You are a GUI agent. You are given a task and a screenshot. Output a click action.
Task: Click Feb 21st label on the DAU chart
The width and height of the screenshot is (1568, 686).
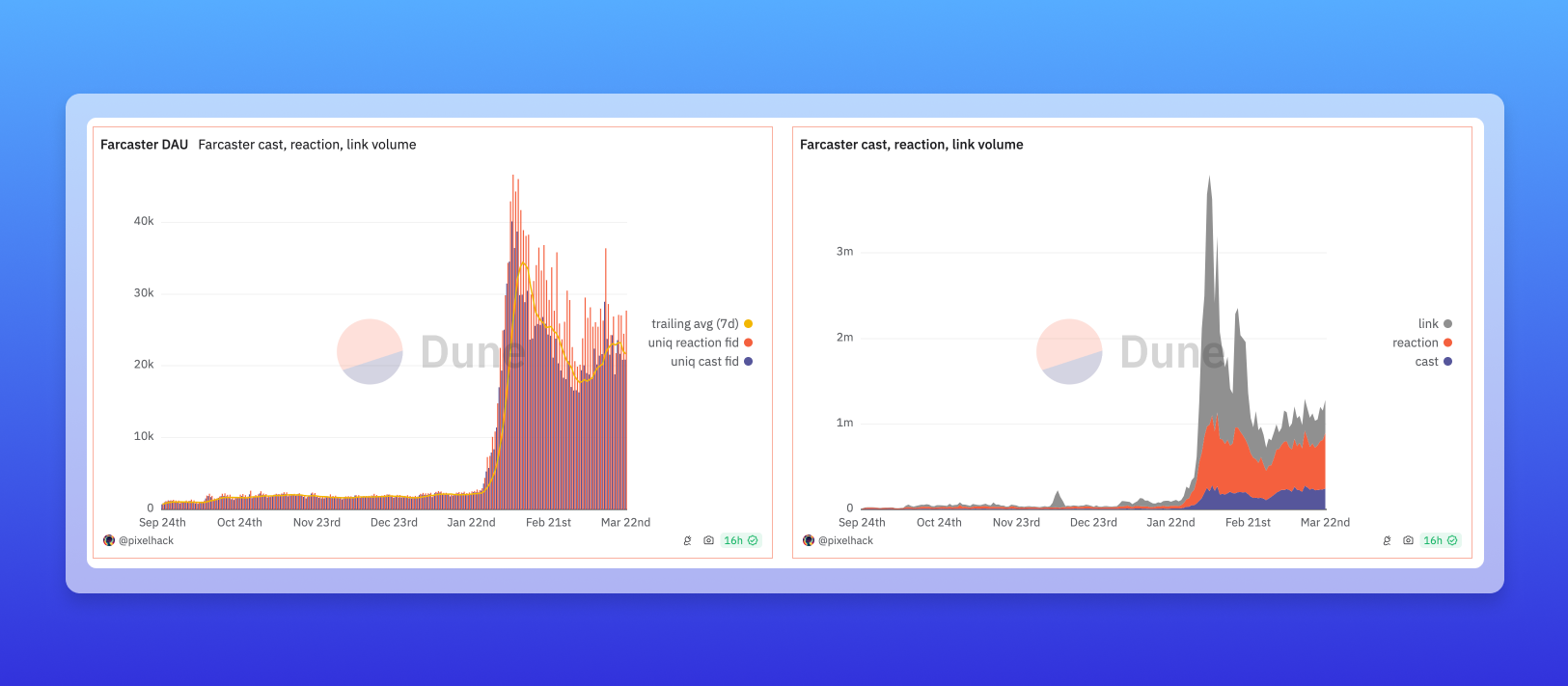548,523
